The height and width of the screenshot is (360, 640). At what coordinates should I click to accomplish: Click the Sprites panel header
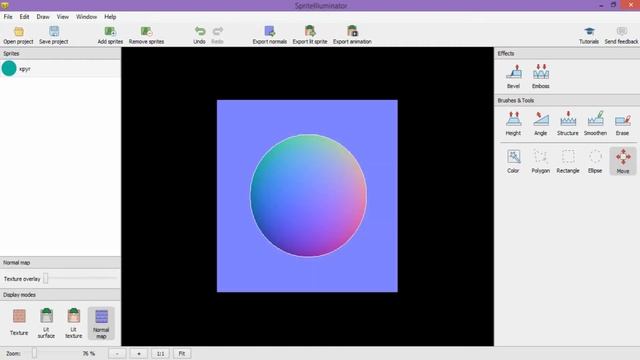click(60, 53)
